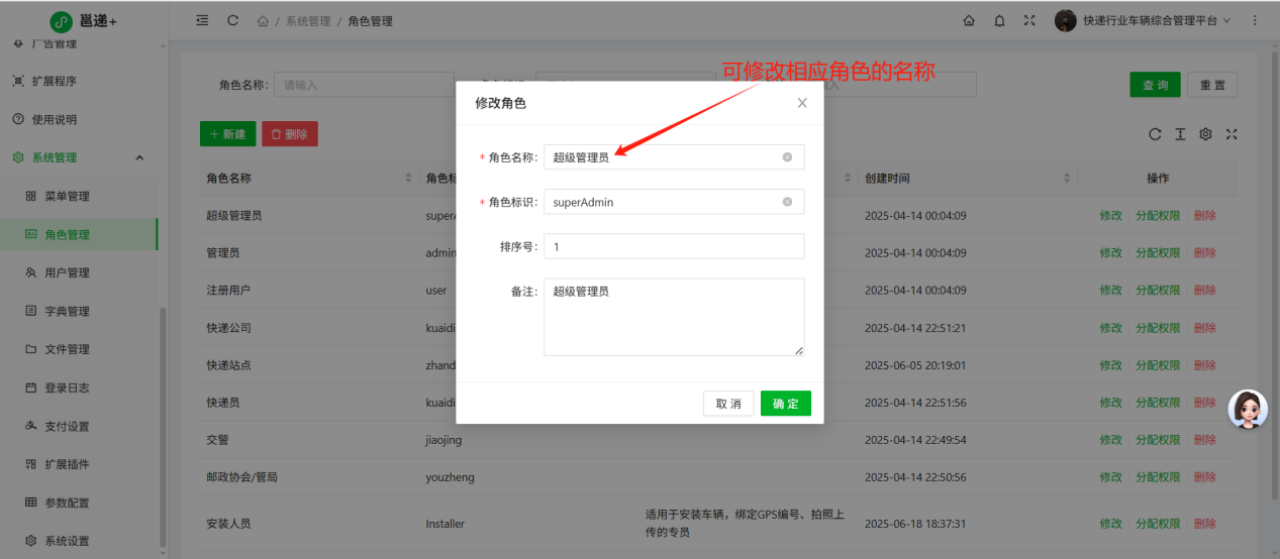Sort the table by 创建时间 column
The height and width of the screenshot is (559, 1280).
click(x=1067, y=178)
